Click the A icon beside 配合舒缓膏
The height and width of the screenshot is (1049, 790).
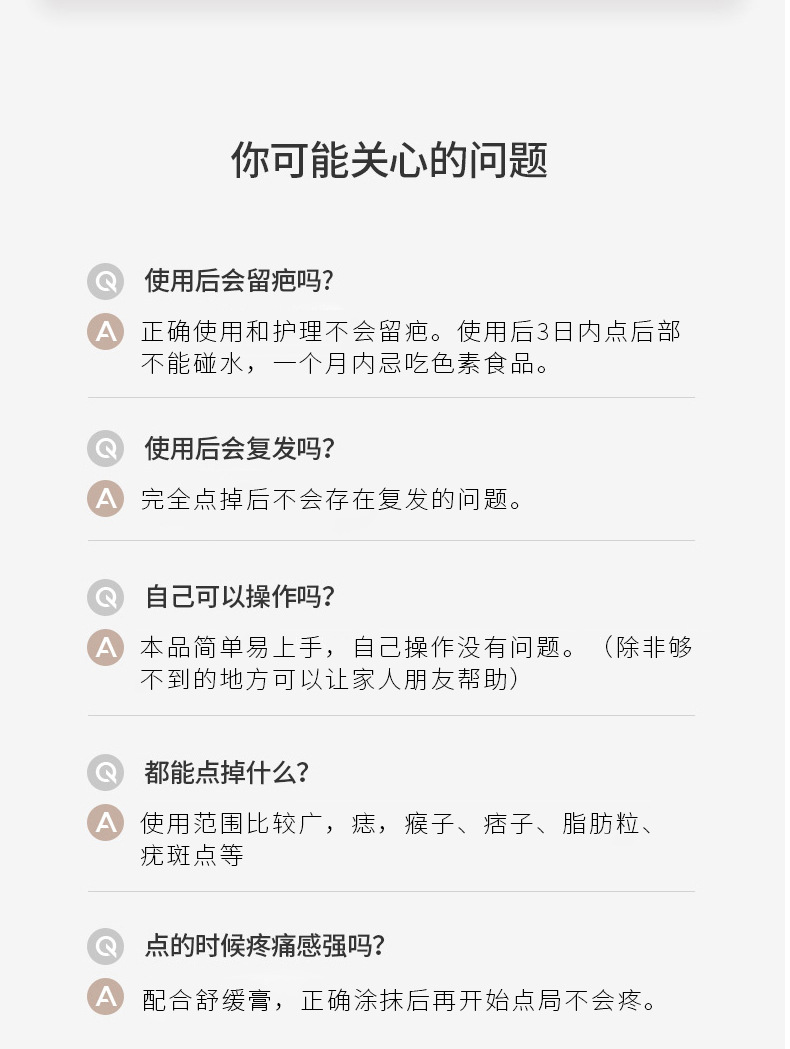(105, 997)
